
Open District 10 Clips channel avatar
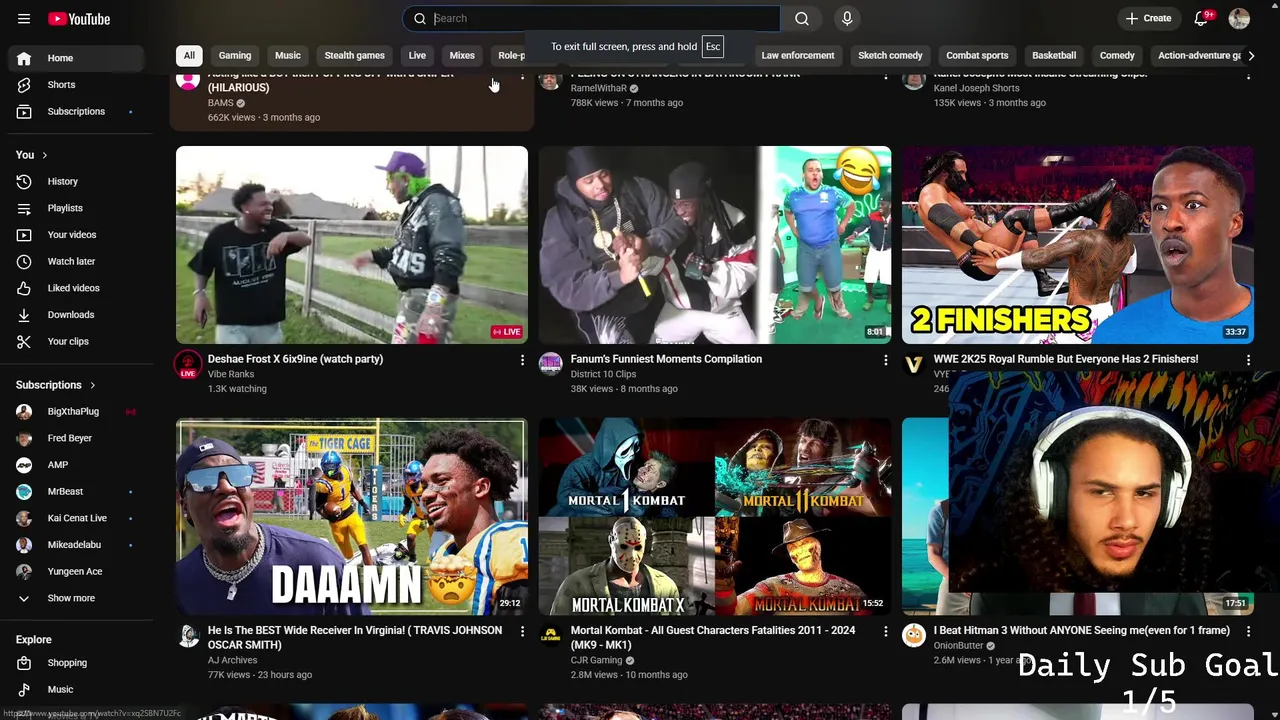pos(551,364)
